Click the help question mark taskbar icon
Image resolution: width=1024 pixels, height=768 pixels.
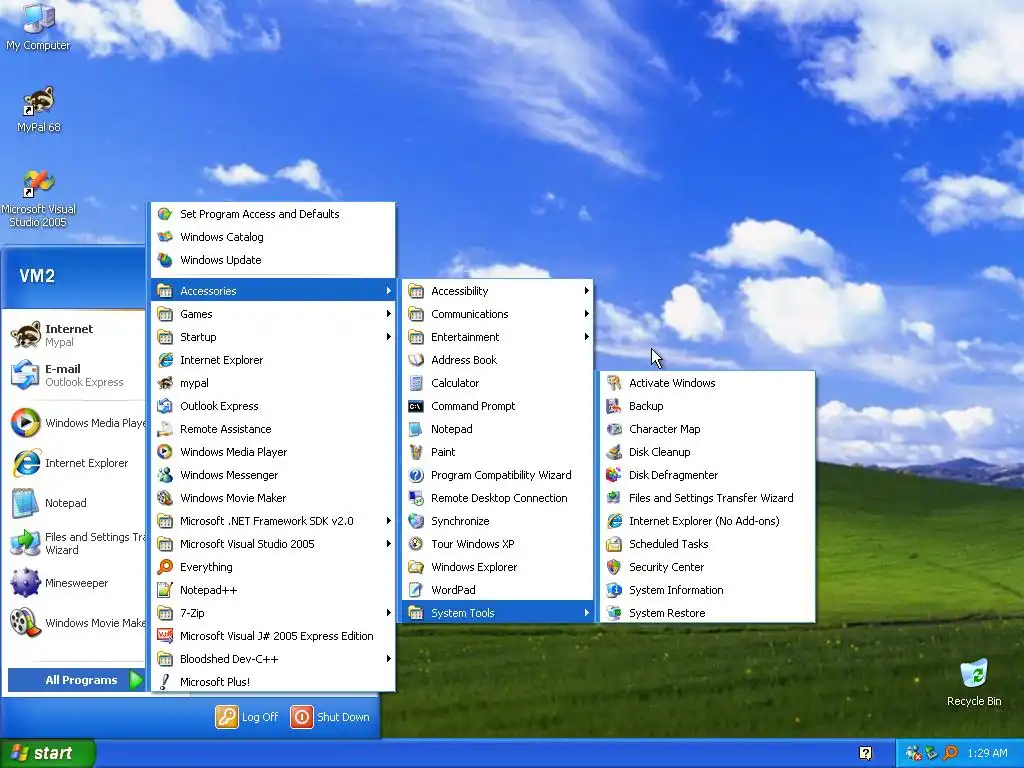866,754
